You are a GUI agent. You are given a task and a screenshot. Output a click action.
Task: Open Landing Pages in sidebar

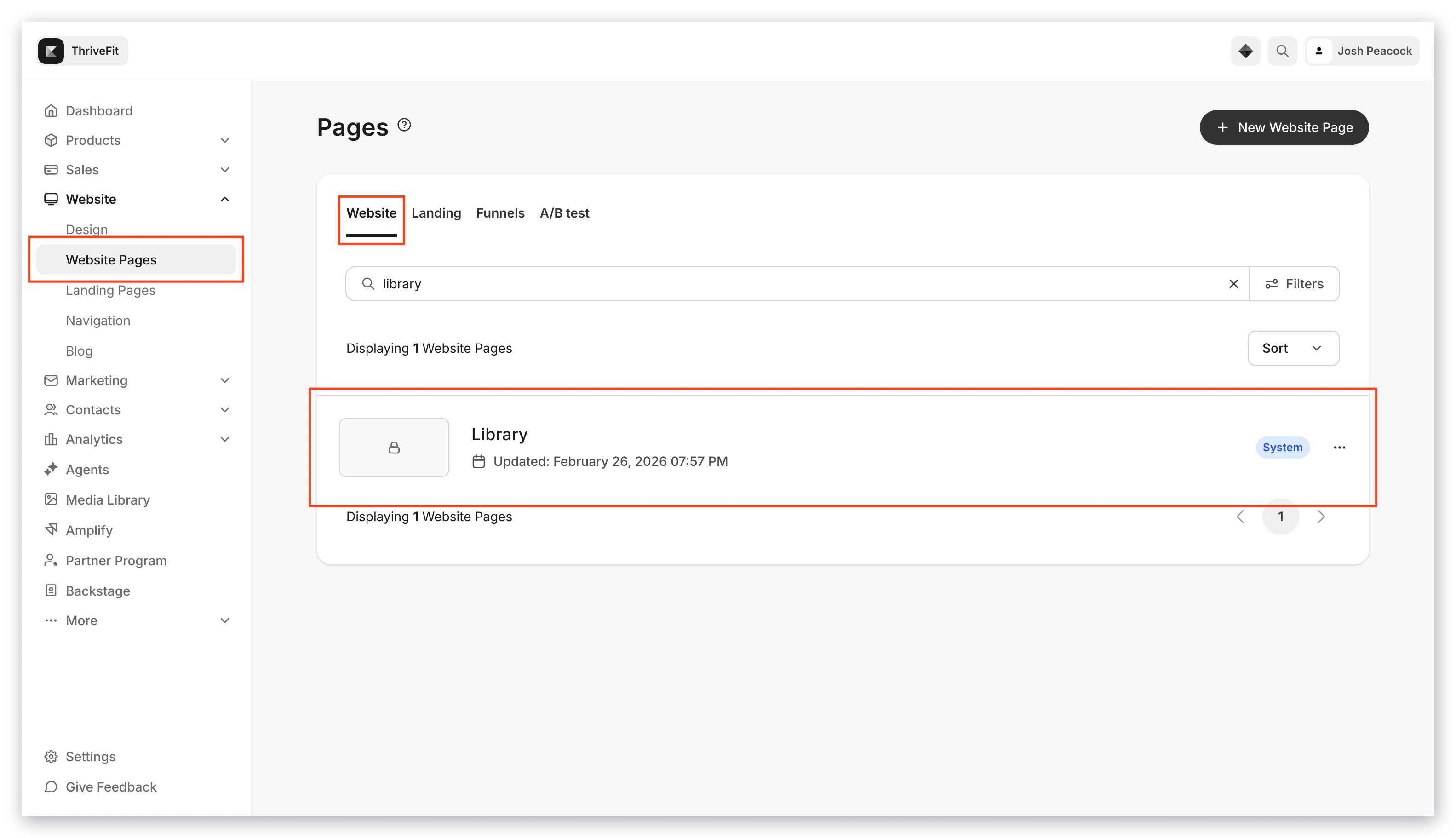[110, 290]
